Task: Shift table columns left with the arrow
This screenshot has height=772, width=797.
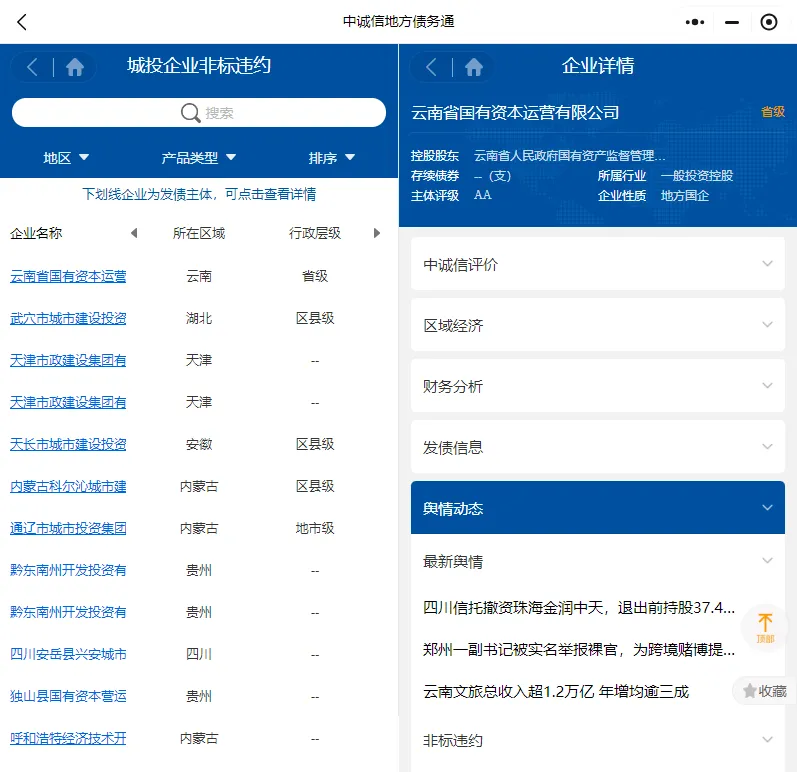Action: coord(134,233)
